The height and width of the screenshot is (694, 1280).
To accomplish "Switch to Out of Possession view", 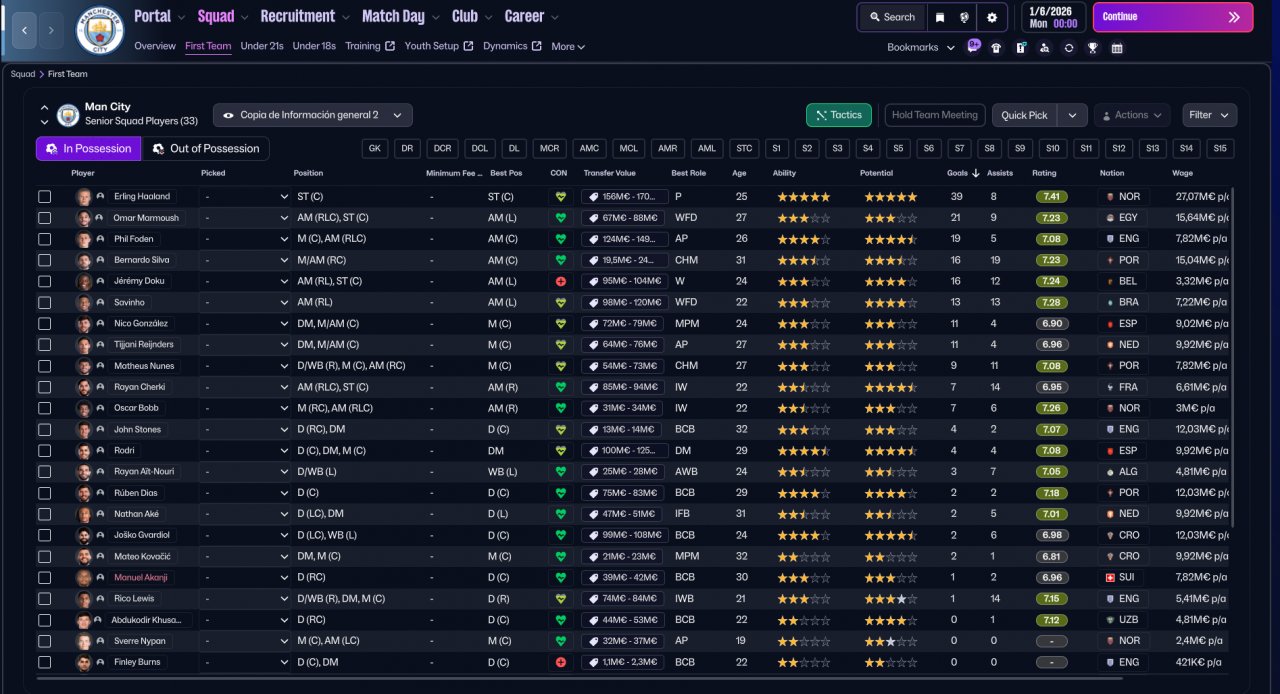I will point(205,149).
